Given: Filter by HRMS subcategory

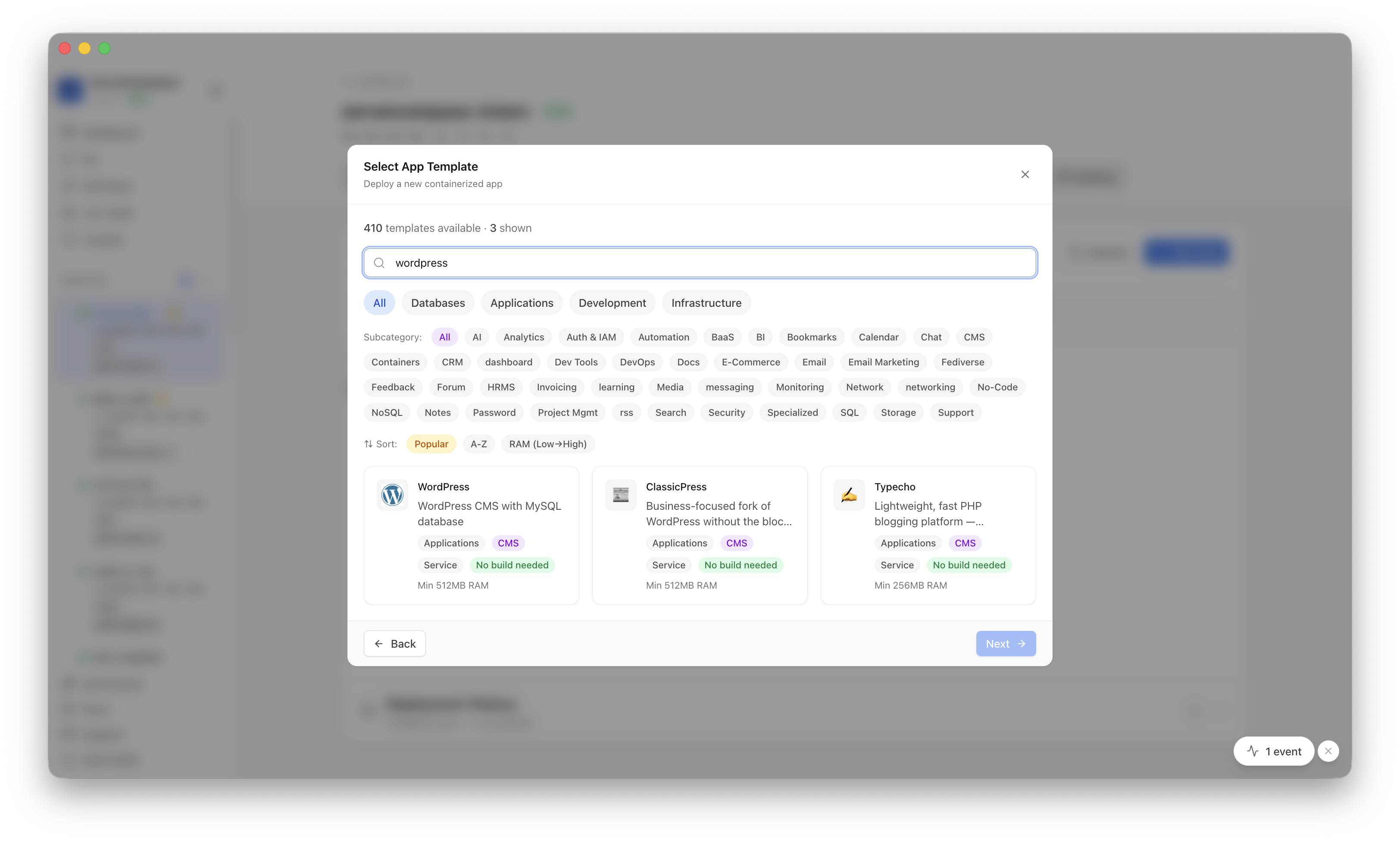Looking at the screenshot, I should pos(500,387).
